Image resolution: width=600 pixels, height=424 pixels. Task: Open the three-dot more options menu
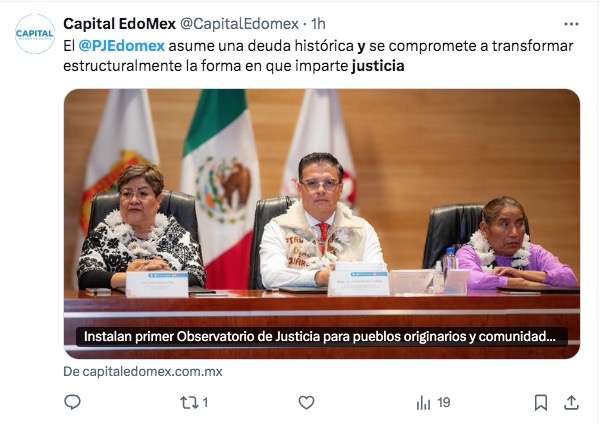tap(571, 24)
